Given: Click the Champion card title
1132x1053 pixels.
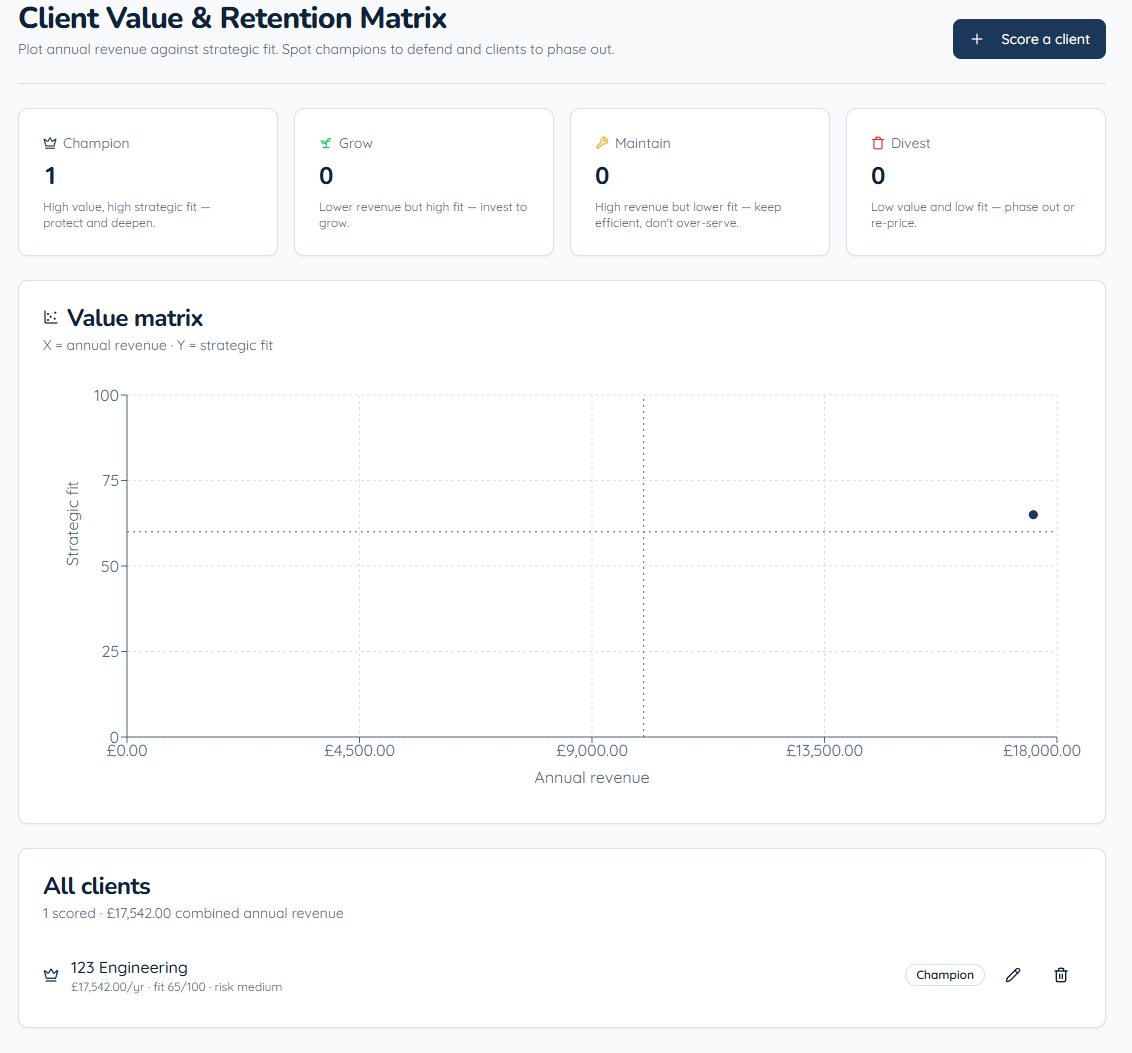Looking at the screenshot, I should pyautogui.click(x=96, y=143).
